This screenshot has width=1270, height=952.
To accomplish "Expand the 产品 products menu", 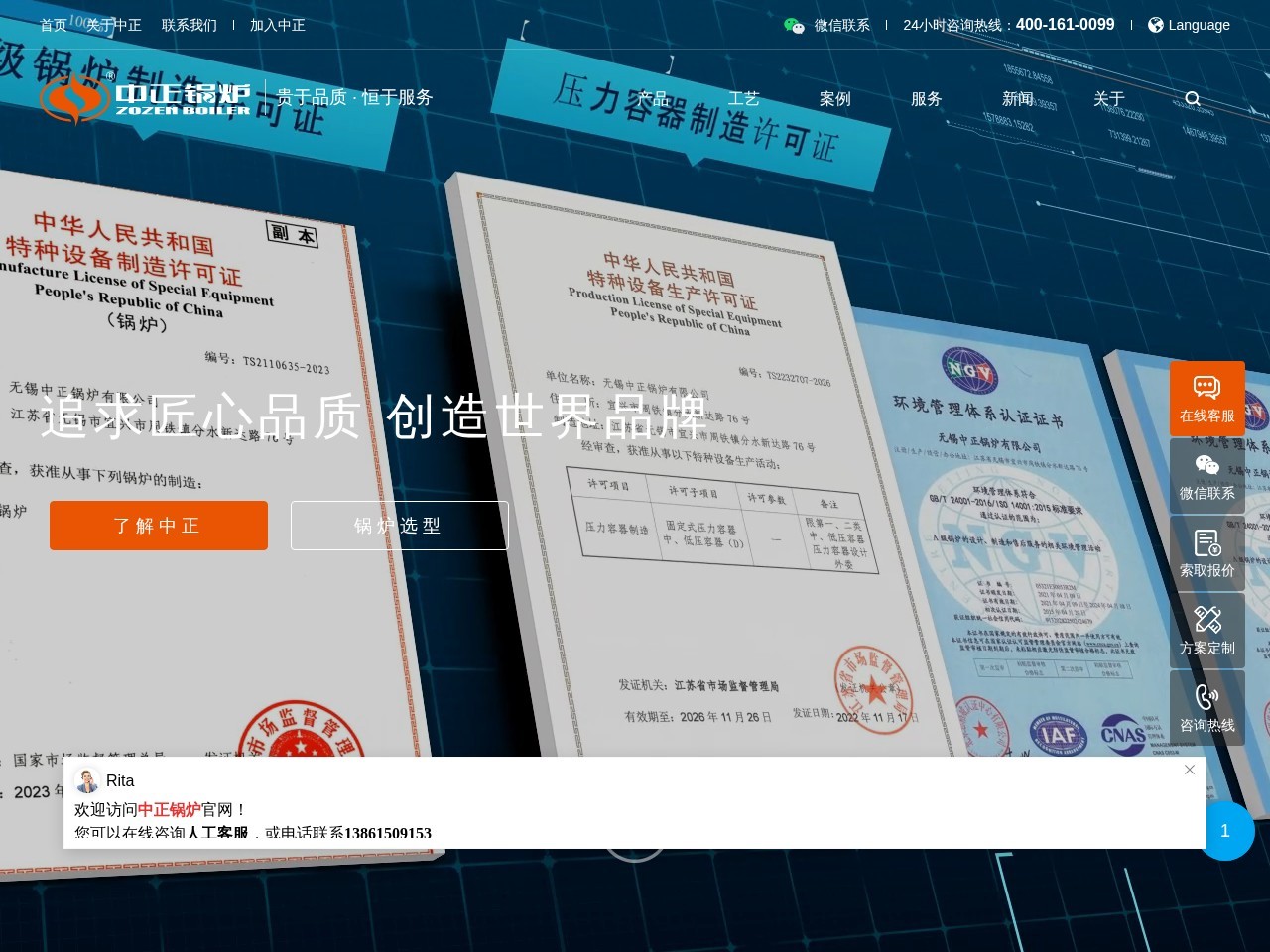I will [x=653, y=98].
